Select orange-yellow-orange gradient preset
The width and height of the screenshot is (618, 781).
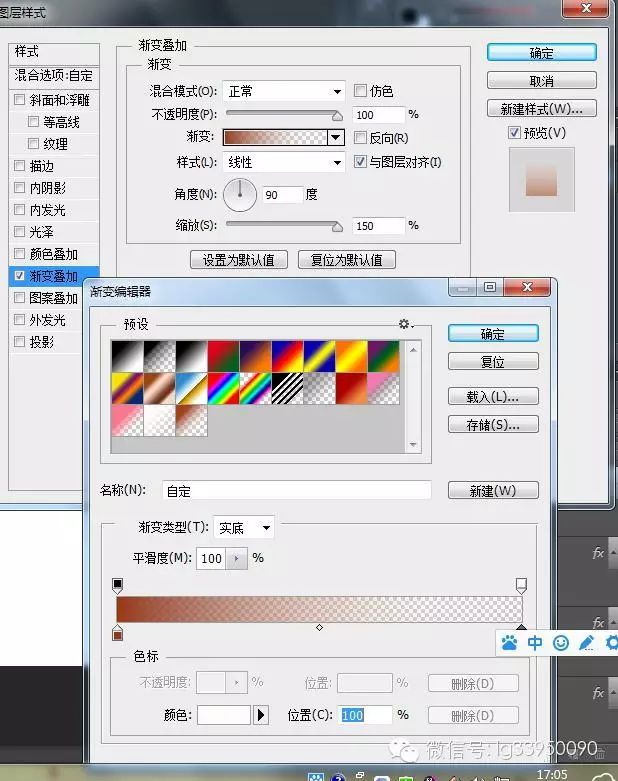coord(352,356)
